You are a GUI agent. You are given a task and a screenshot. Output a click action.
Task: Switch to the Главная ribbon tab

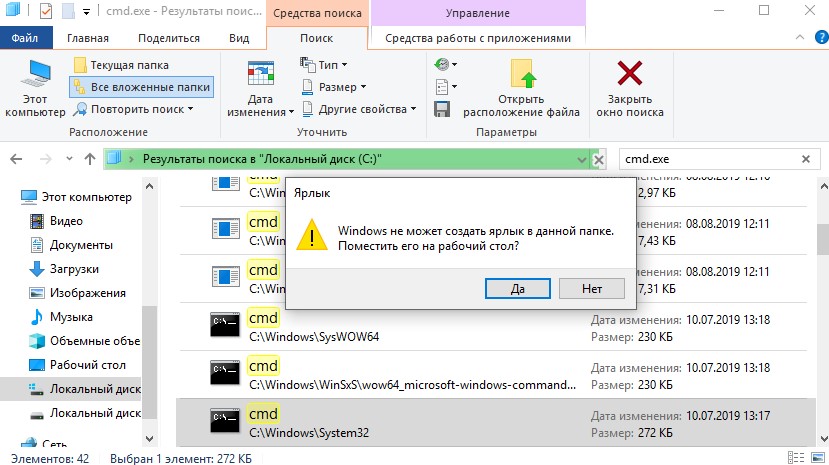pos(88,38)
